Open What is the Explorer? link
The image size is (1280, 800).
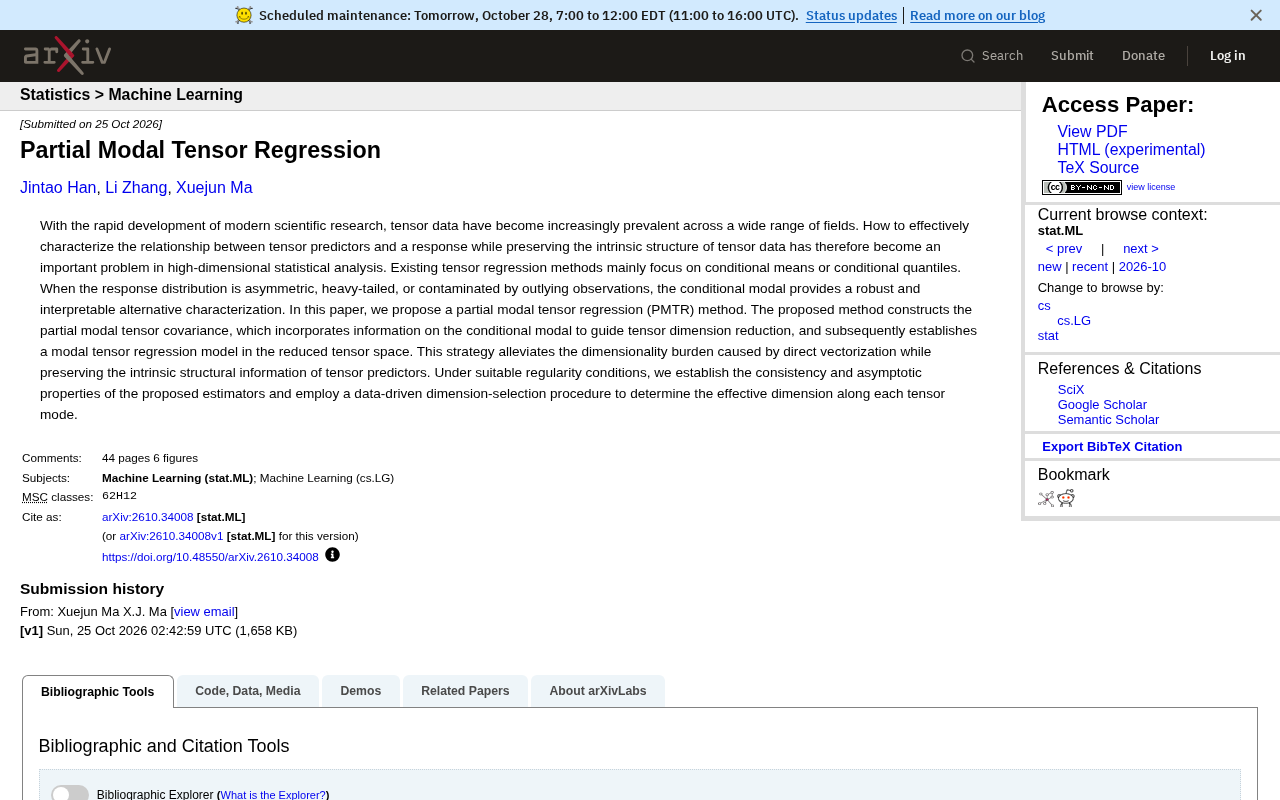273,795
